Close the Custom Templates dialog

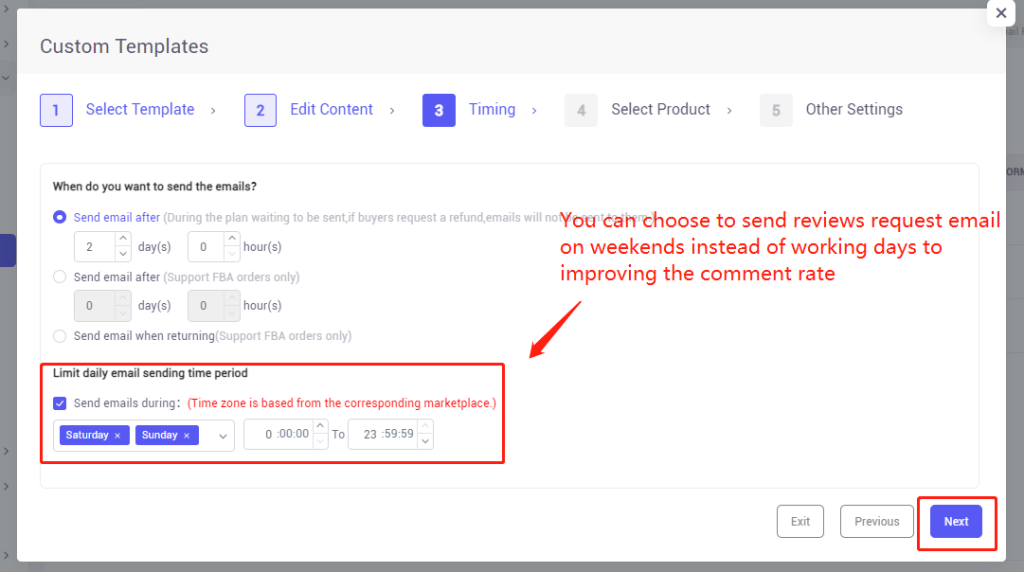1000,13
